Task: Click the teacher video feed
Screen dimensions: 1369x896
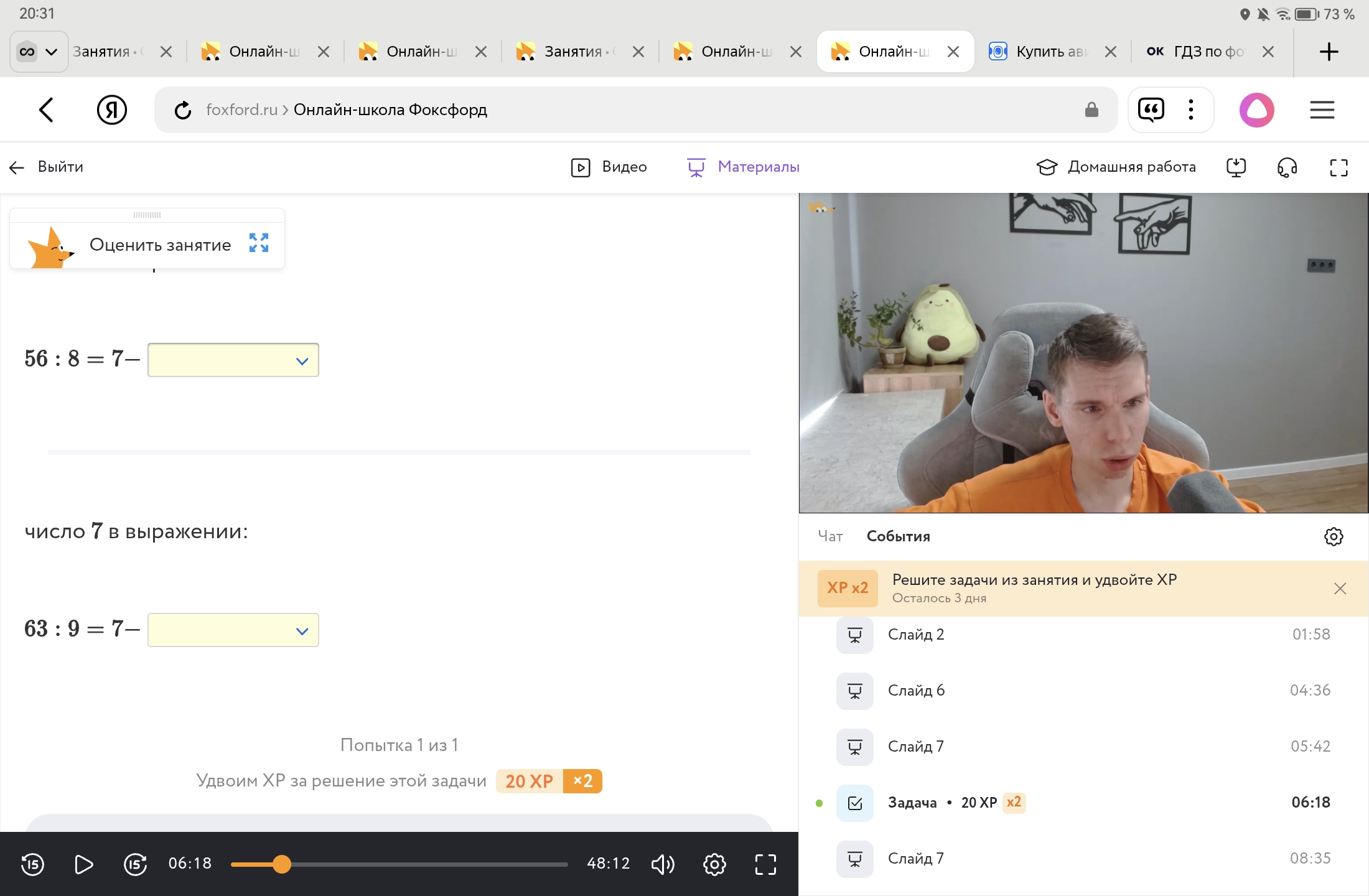Action: pyautogui.click(x=1083, y=353)
